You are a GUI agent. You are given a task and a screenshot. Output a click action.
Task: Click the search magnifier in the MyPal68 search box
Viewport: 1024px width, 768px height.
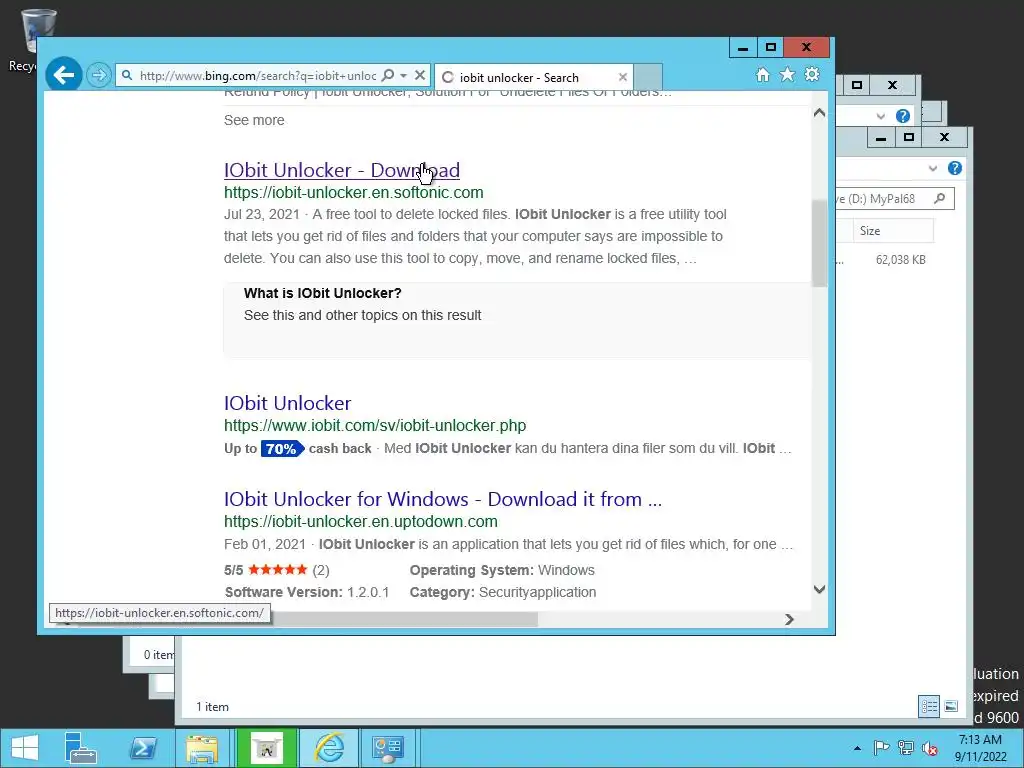click(x=940, y=198)
